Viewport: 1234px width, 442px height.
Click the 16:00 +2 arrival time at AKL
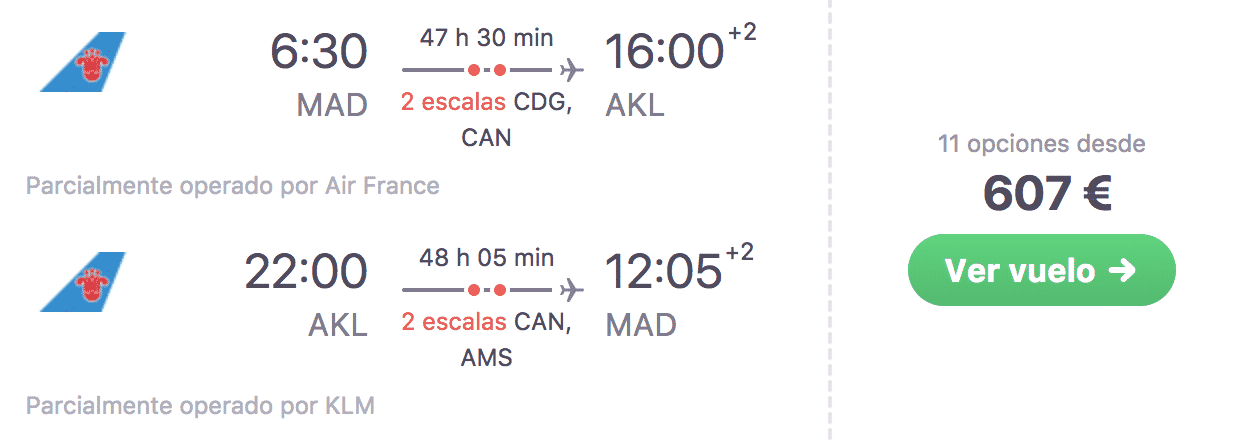coord(680,50)
